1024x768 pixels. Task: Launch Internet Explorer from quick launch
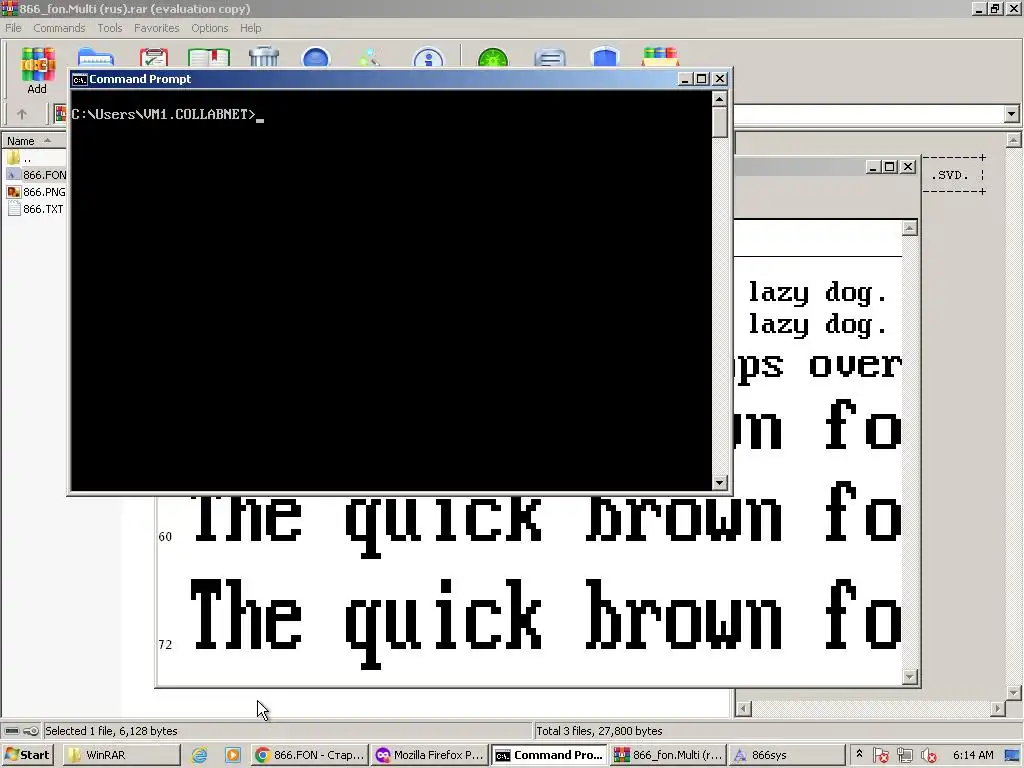coord(200,755)
